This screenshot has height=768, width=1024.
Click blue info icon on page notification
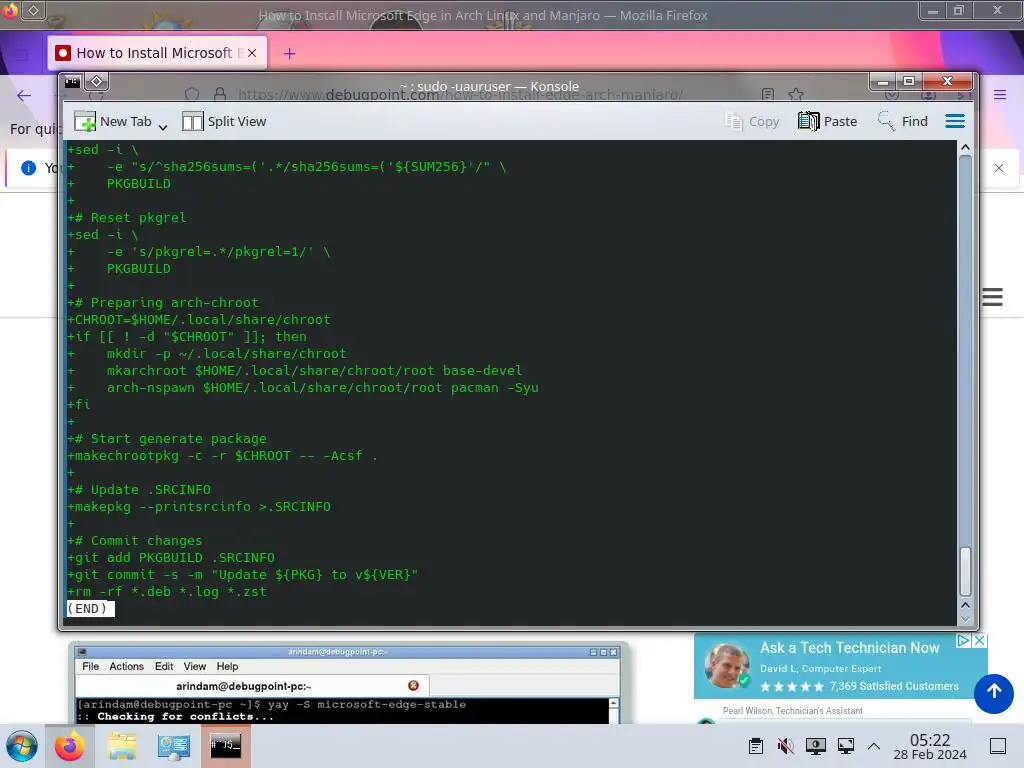tap(28, 168)
